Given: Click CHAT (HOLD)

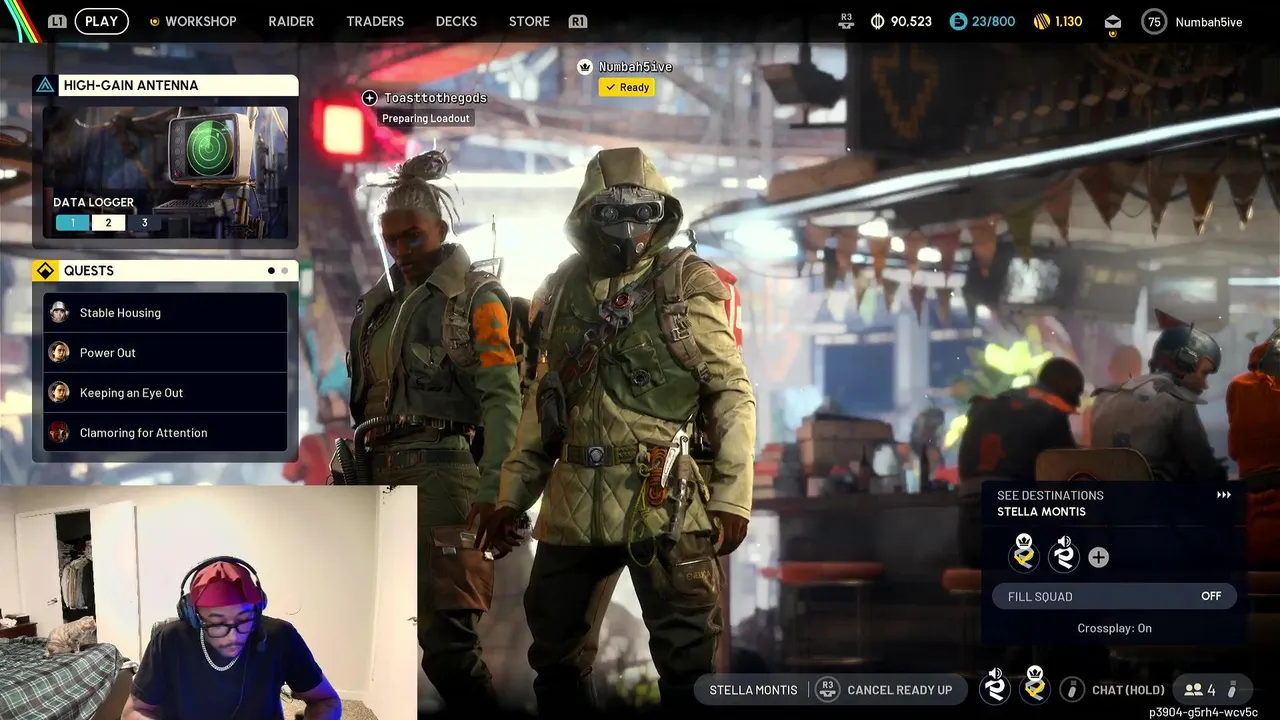Looking at the screenshot, I should pos(1128,690).
